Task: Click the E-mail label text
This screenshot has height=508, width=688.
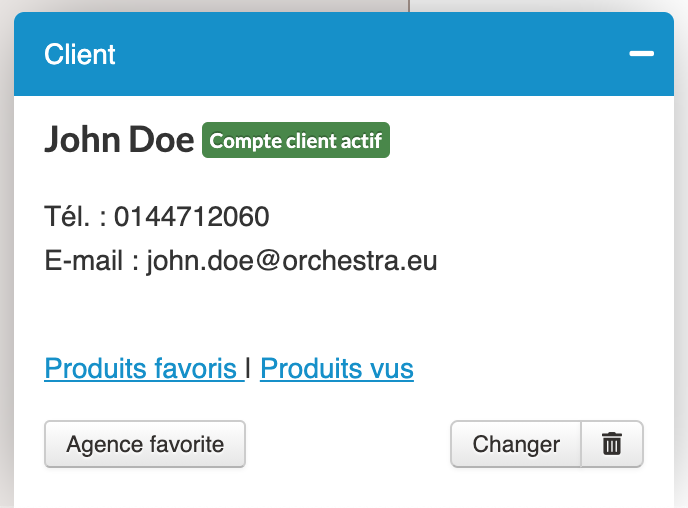Action: pos(84,261)
